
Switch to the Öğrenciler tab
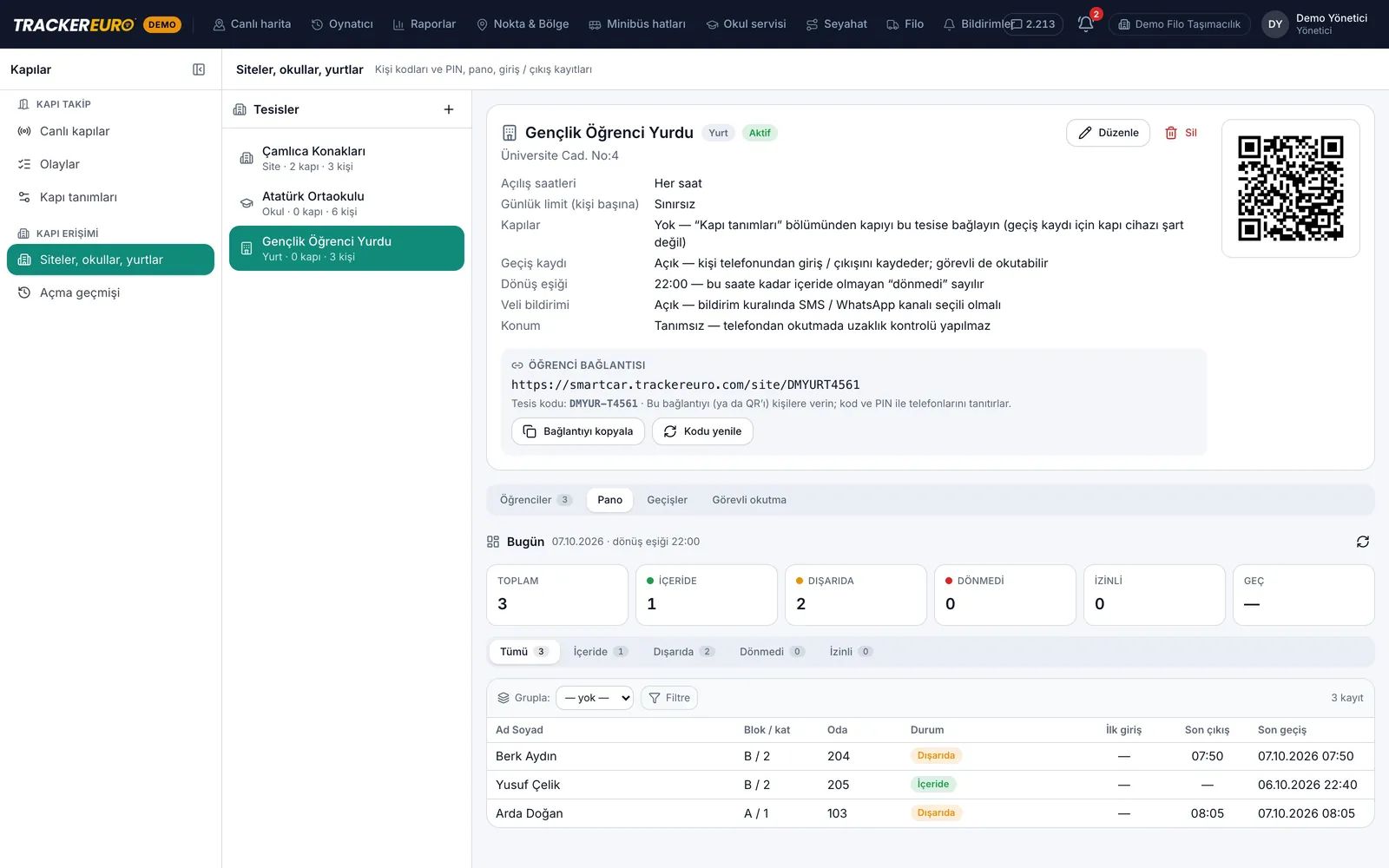tap(536, 500)
